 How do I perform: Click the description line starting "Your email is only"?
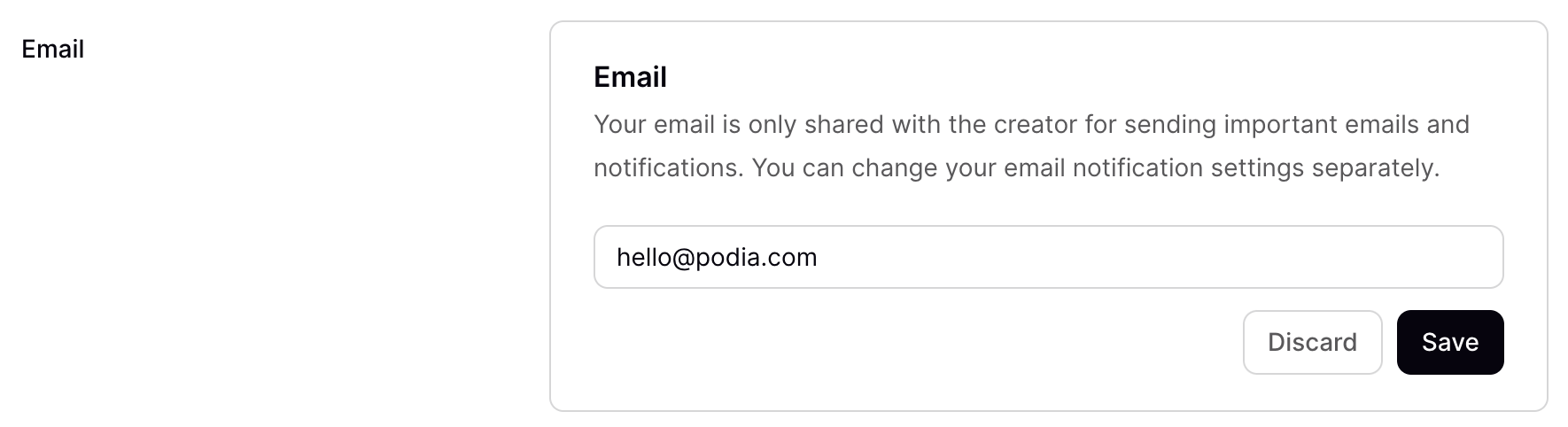(1031, 124)
